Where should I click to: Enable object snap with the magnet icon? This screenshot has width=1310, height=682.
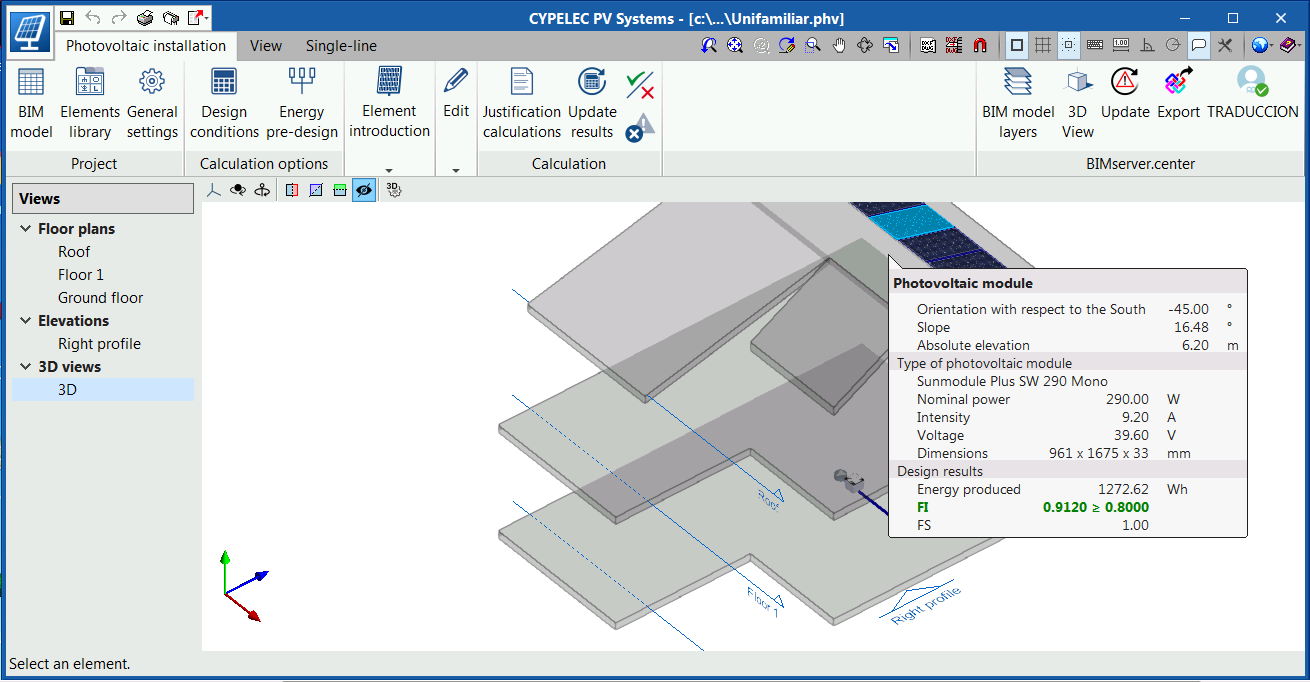pyautogui.click(x=978, y=45)
